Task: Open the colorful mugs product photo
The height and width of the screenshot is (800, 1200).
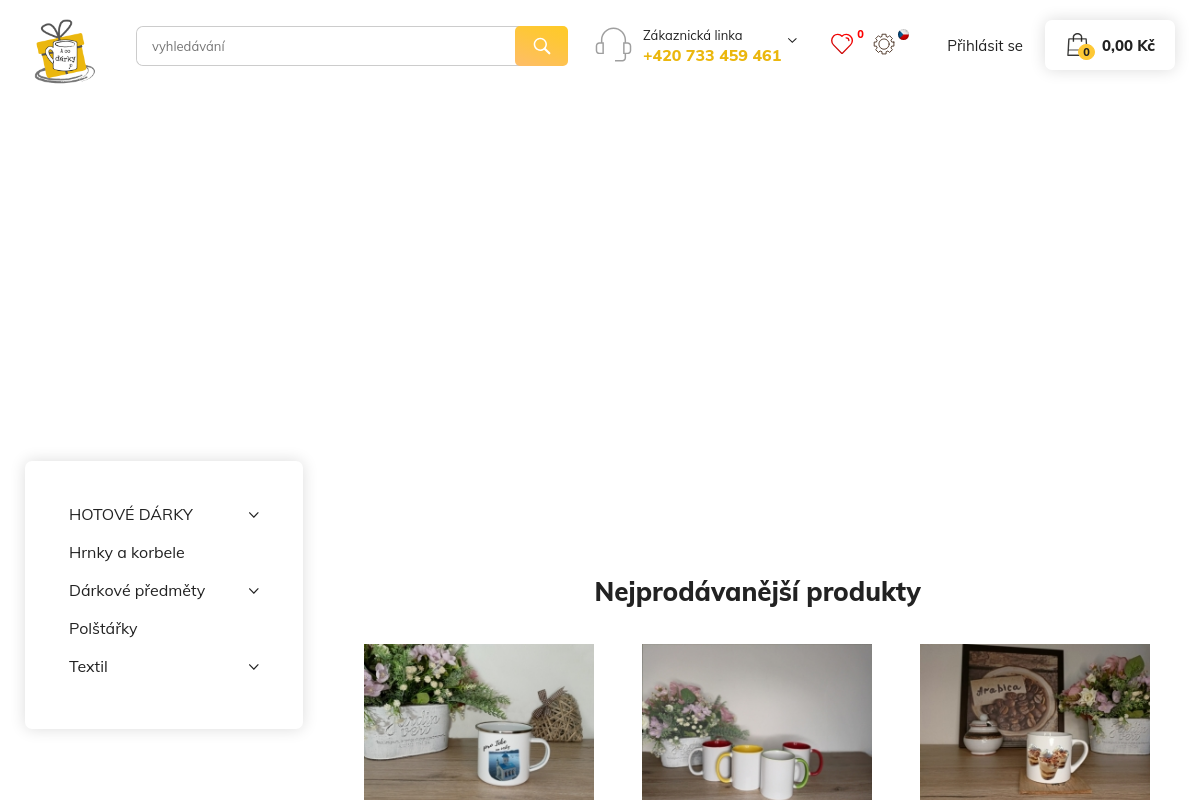Action: click(757, 722)
